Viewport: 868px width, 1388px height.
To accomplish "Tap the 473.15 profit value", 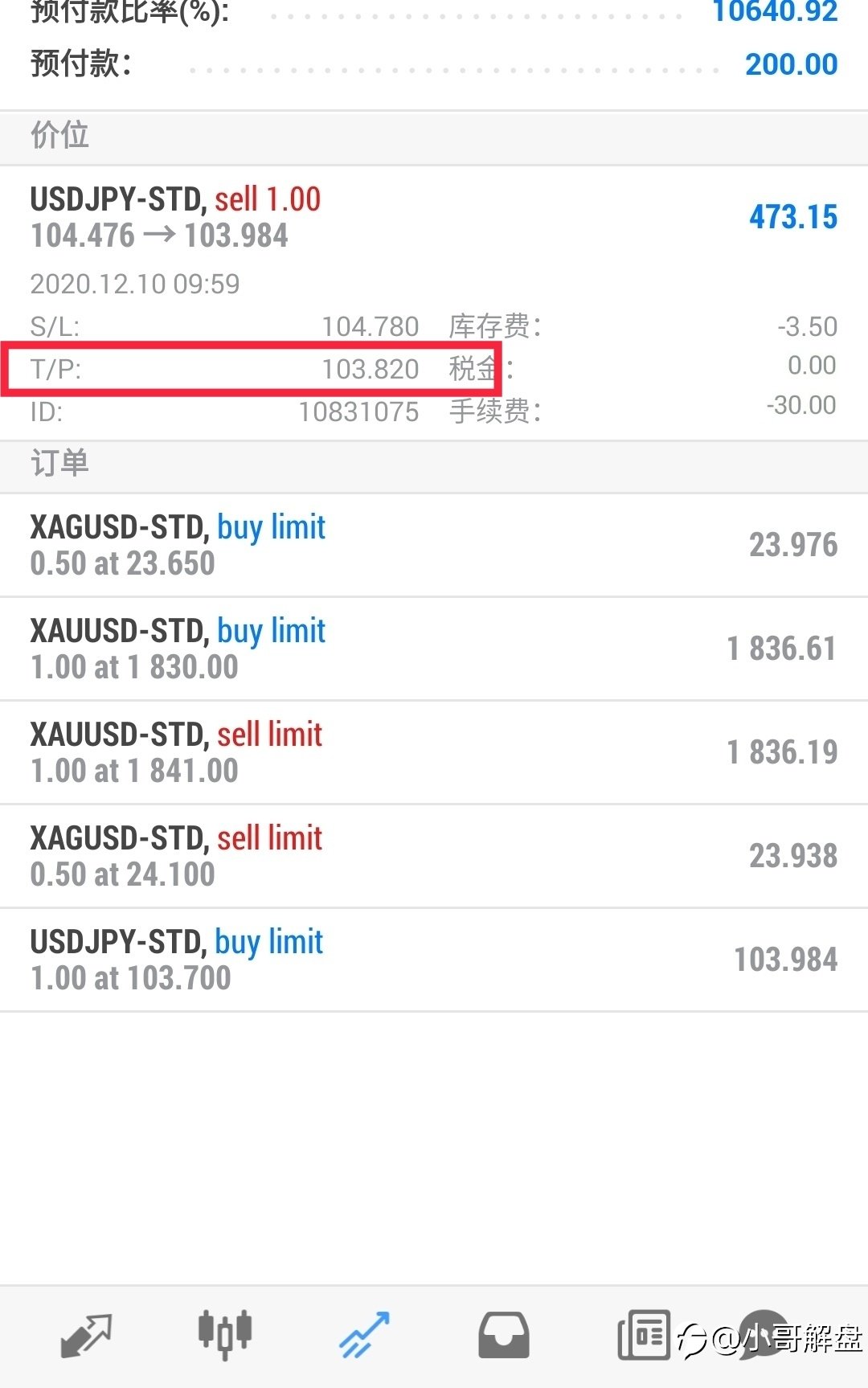I will (x=793, y=217).
